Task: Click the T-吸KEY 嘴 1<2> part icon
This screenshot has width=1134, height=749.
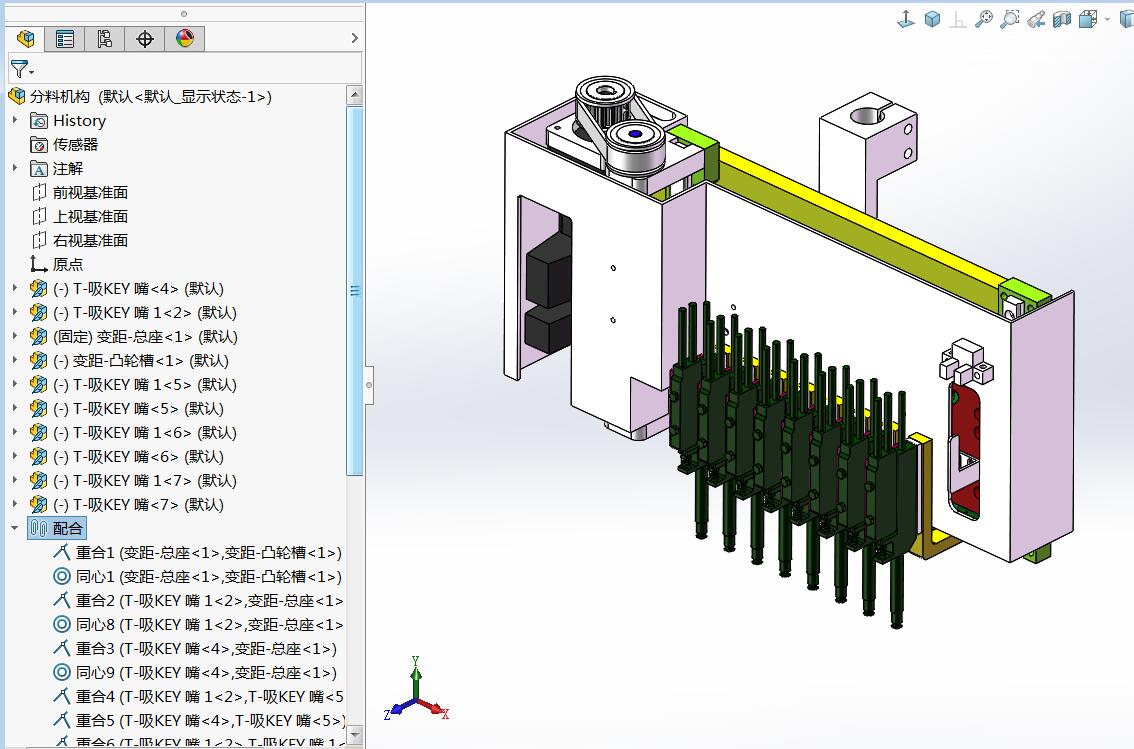Action: tap(39, 312)
